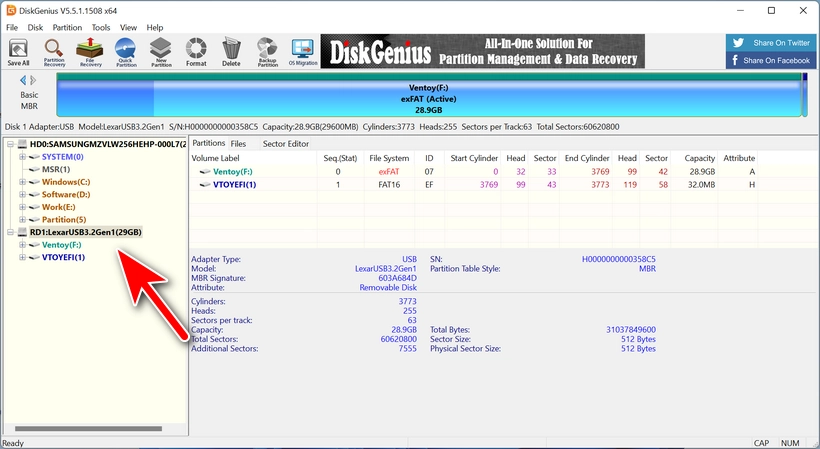
Task: Click the File System column header
Action: coord(389,158)
